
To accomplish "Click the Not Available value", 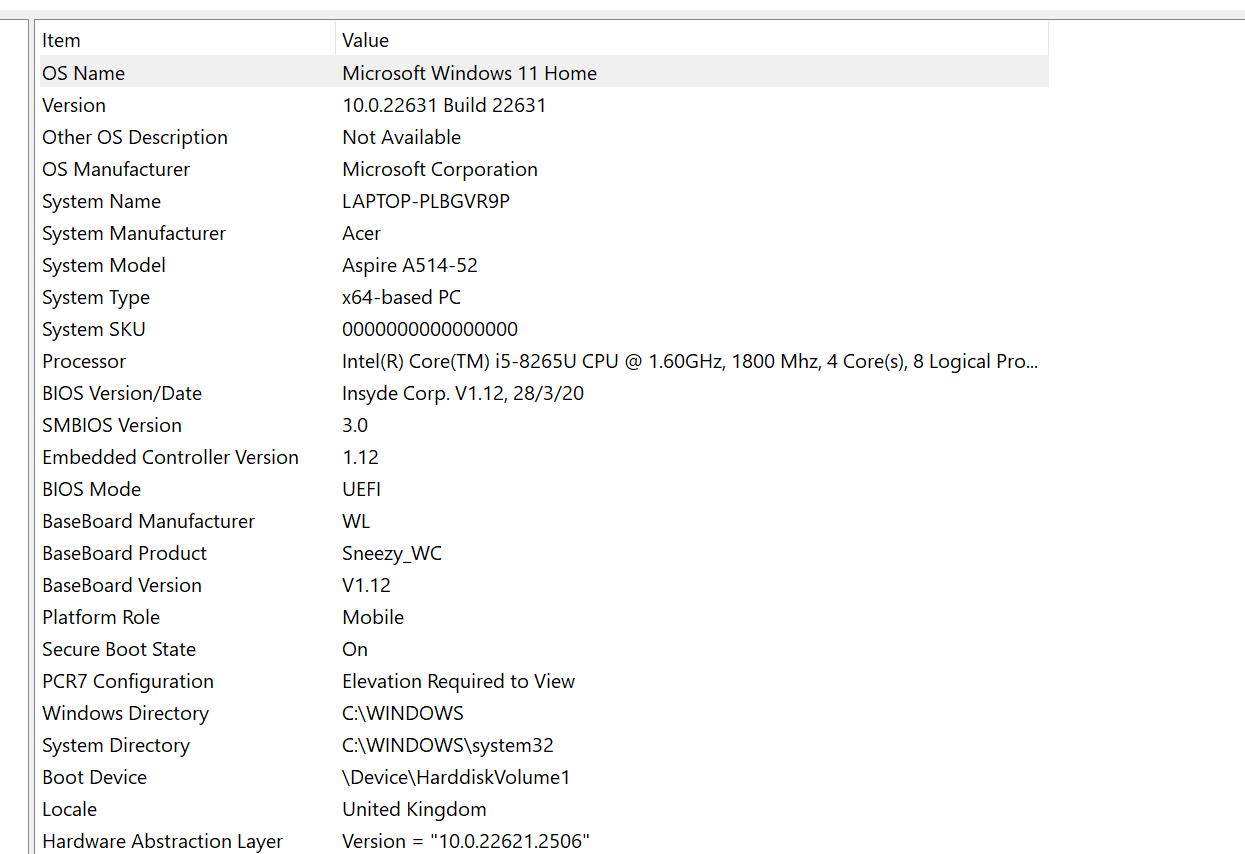I will [x=401, y=137].
